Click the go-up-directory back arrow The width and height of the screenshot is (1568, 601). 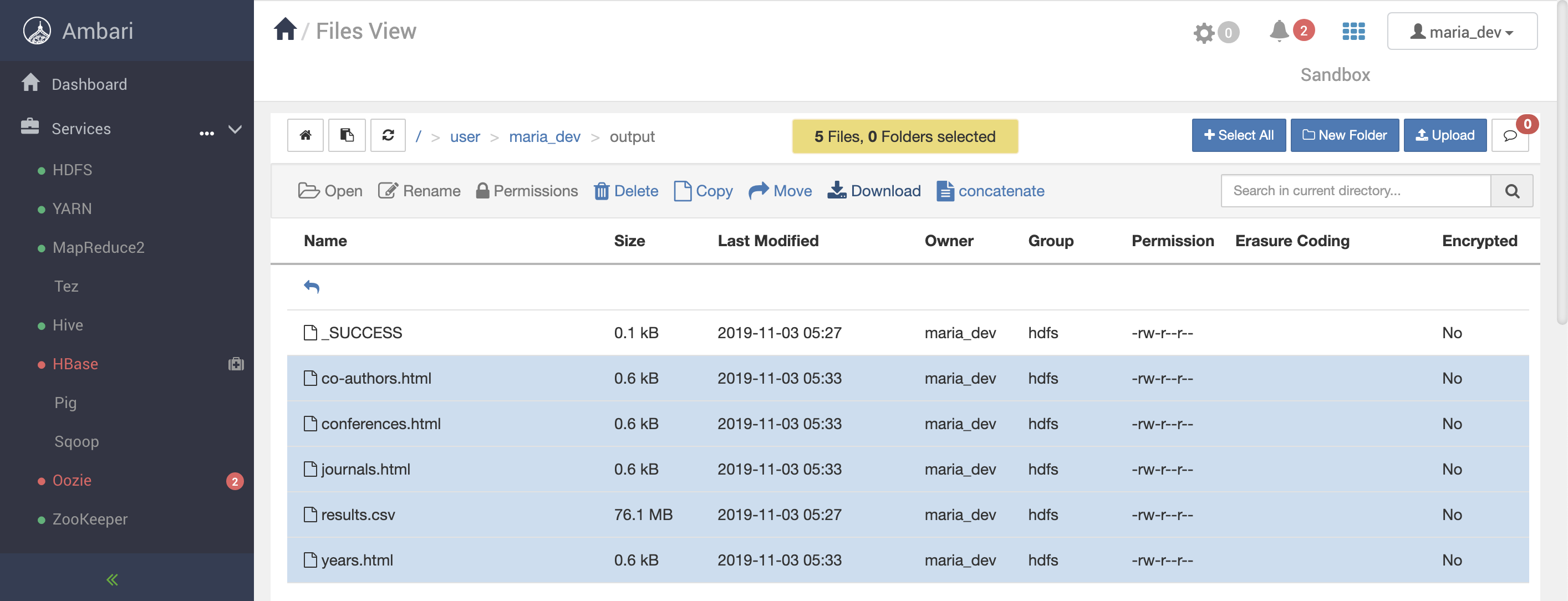[312, 286]
